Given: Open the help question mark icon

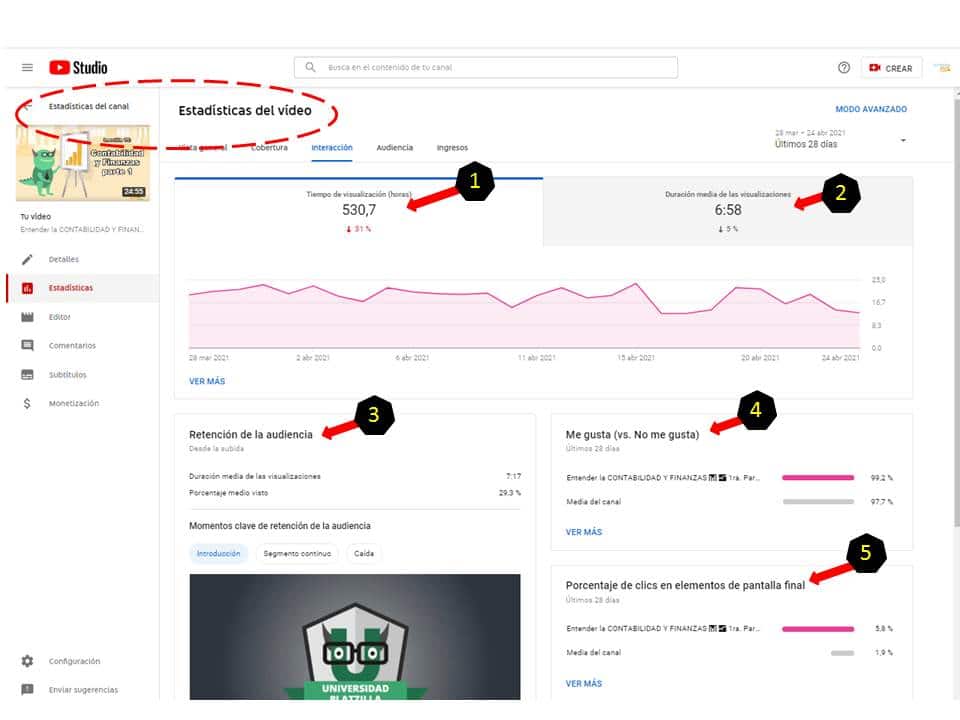Looking at the screenshot, I should click(844, 68).
